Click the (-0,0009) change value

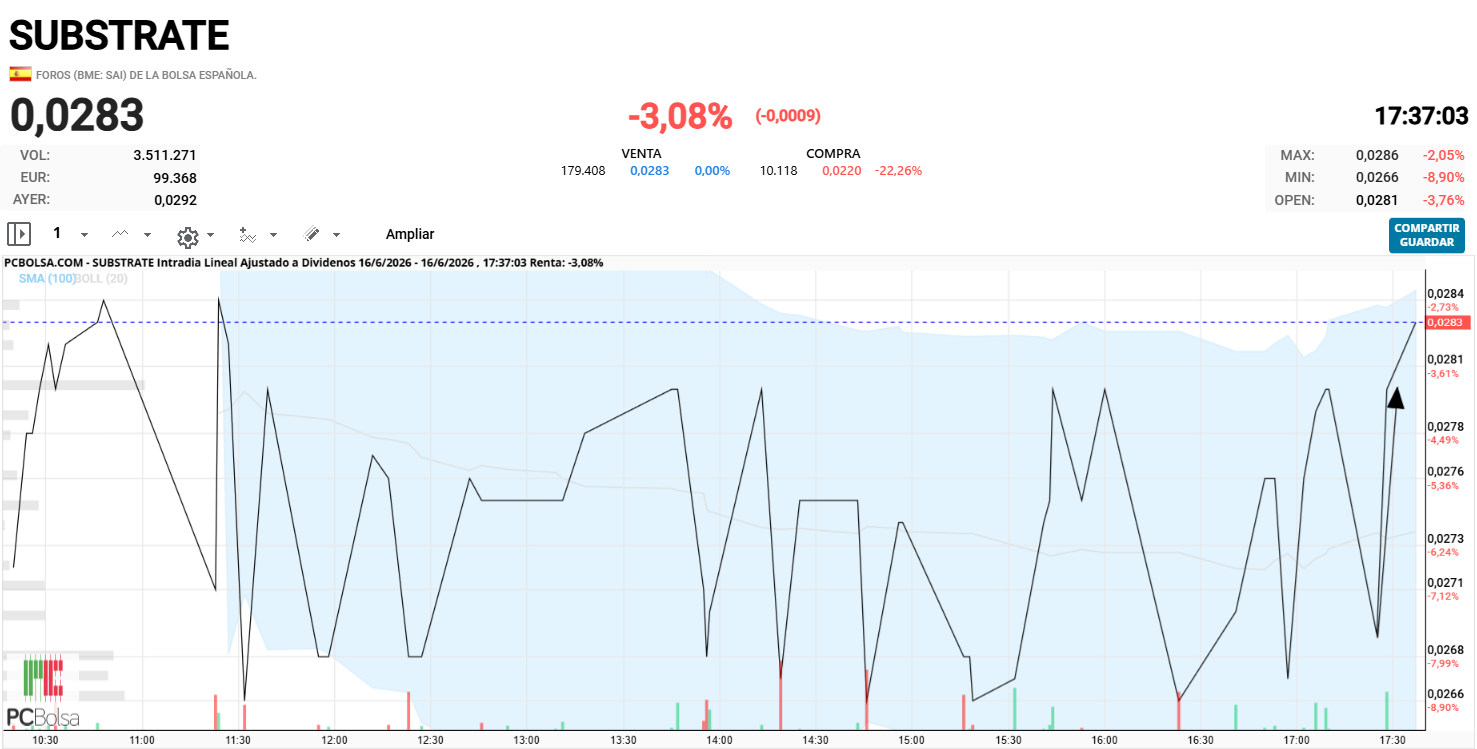[788, 116]
